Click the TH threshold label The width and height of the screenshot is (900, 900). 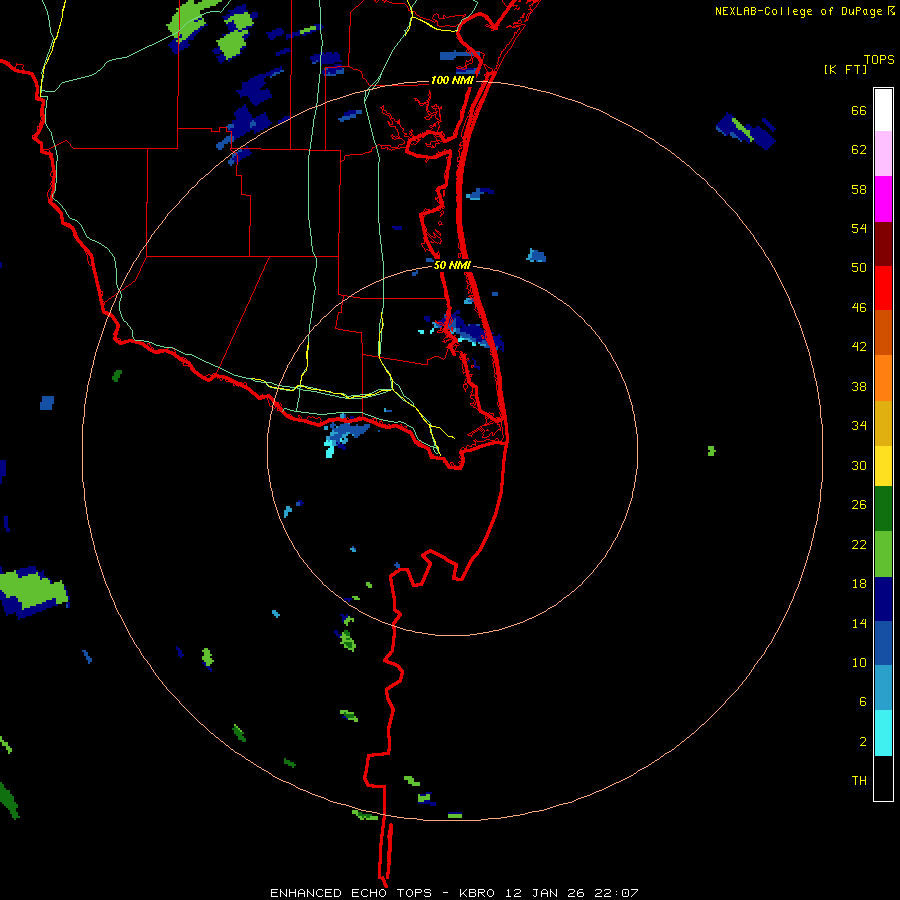pyautogui.click(x=859, y=781)
